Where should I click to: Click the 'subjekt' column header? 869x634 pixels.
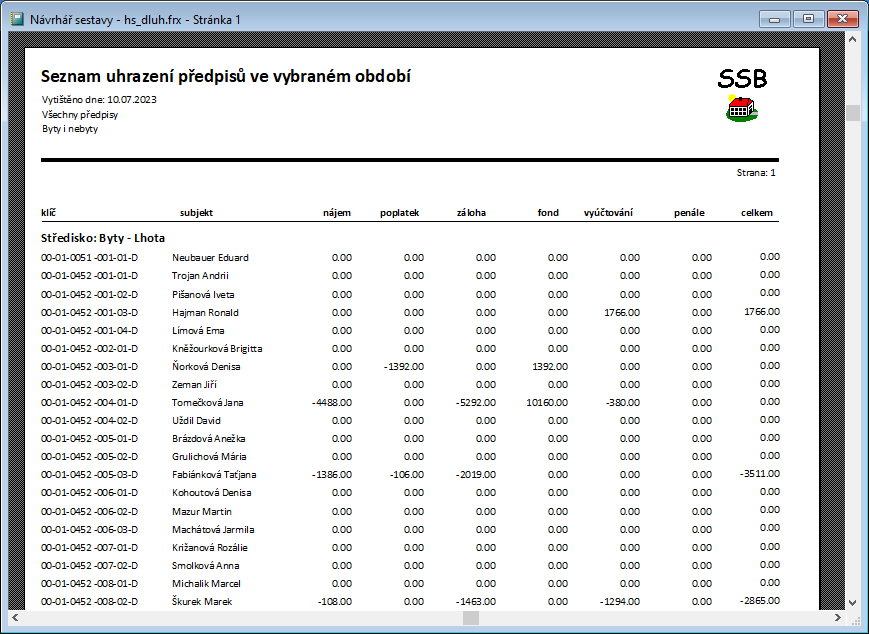pyautogui.click(x=196, y=213)
